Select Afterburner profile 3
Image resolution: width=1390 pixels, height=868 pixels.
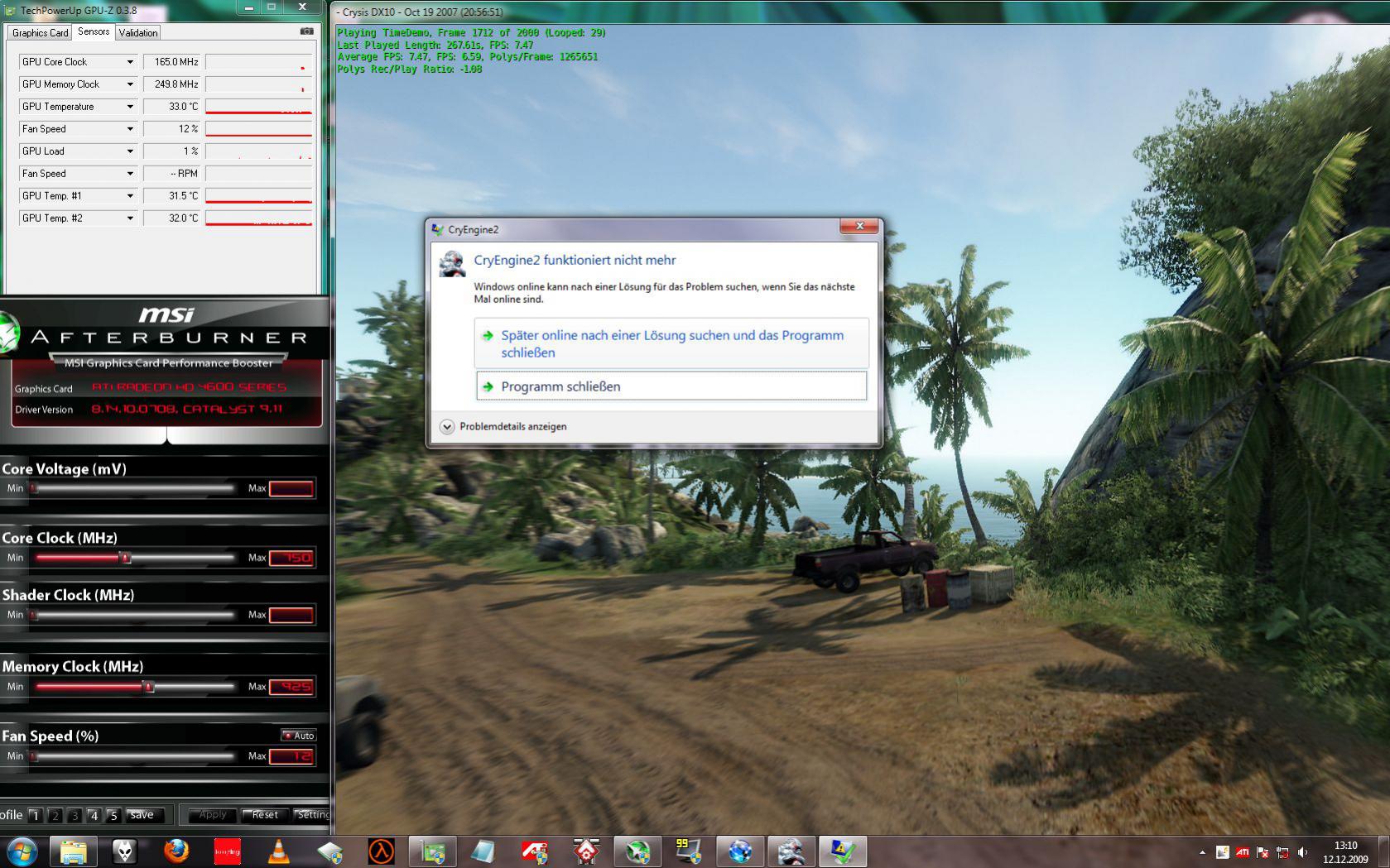tap(75, 815)
